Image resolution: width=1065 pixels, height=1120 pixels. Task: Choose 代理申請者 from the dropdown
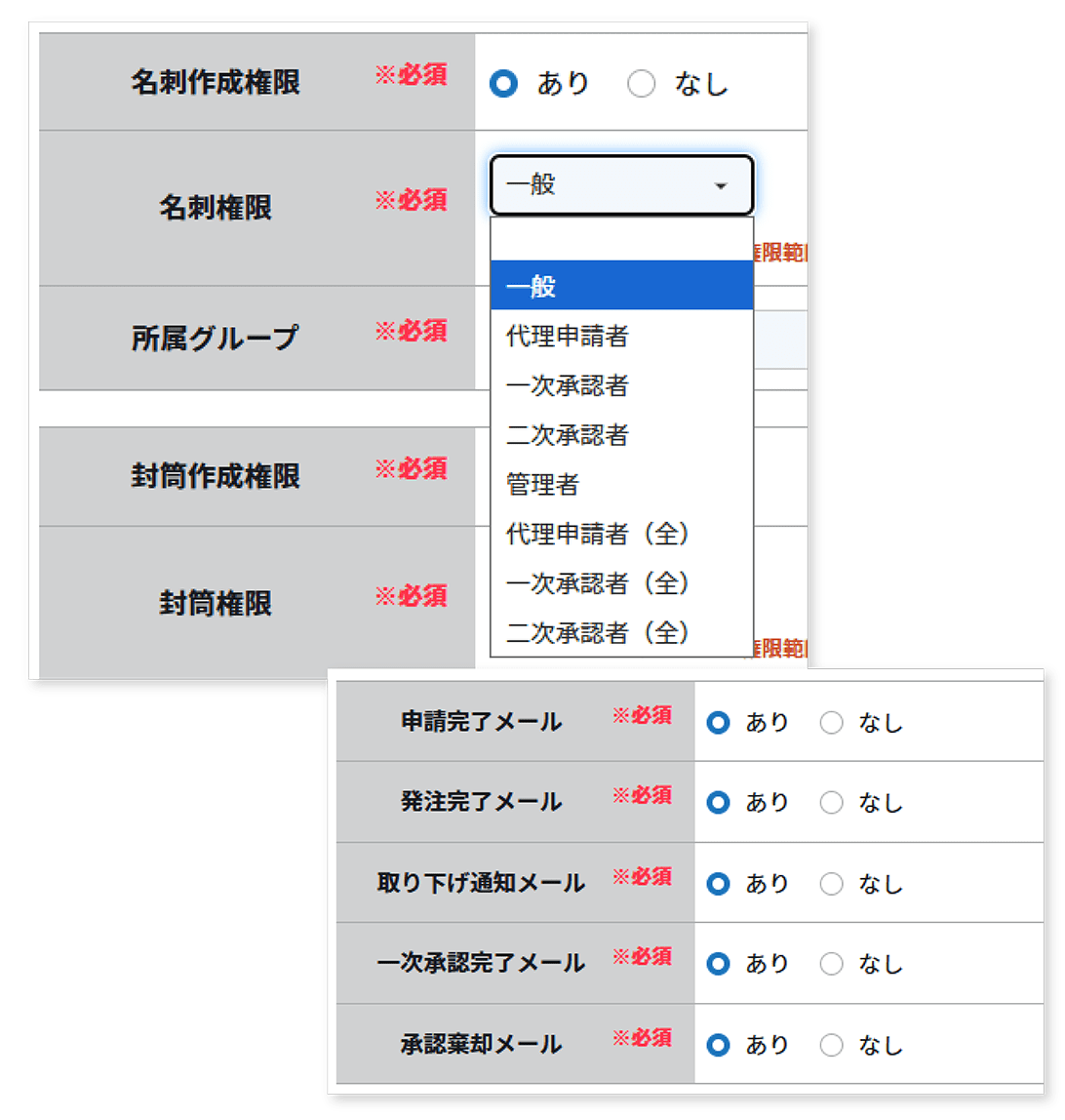pos(620,337)
